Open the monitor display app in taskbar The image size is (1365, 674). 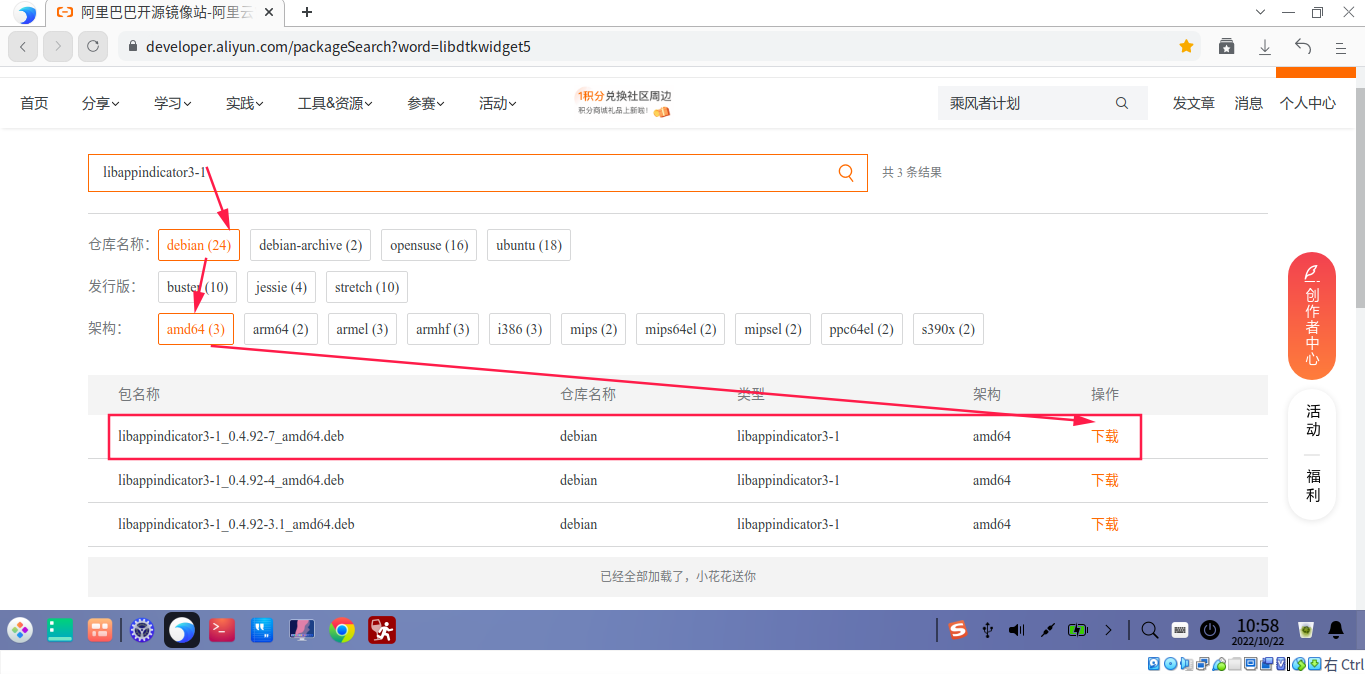pyautogui.click(x=302, y=629)
